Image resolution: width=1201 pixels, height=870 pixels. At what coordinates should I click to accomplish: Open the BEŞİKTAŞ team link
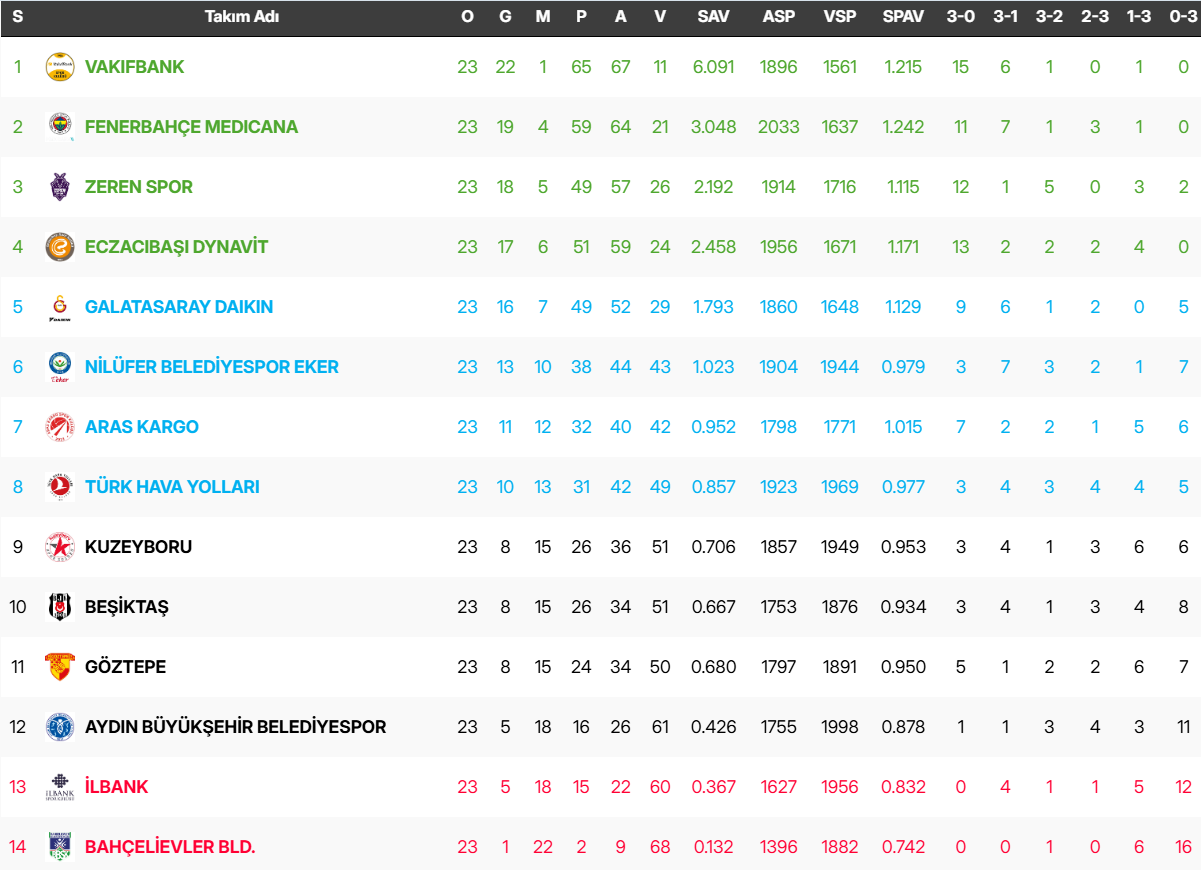pyautogui.click(x=127, y=607)
